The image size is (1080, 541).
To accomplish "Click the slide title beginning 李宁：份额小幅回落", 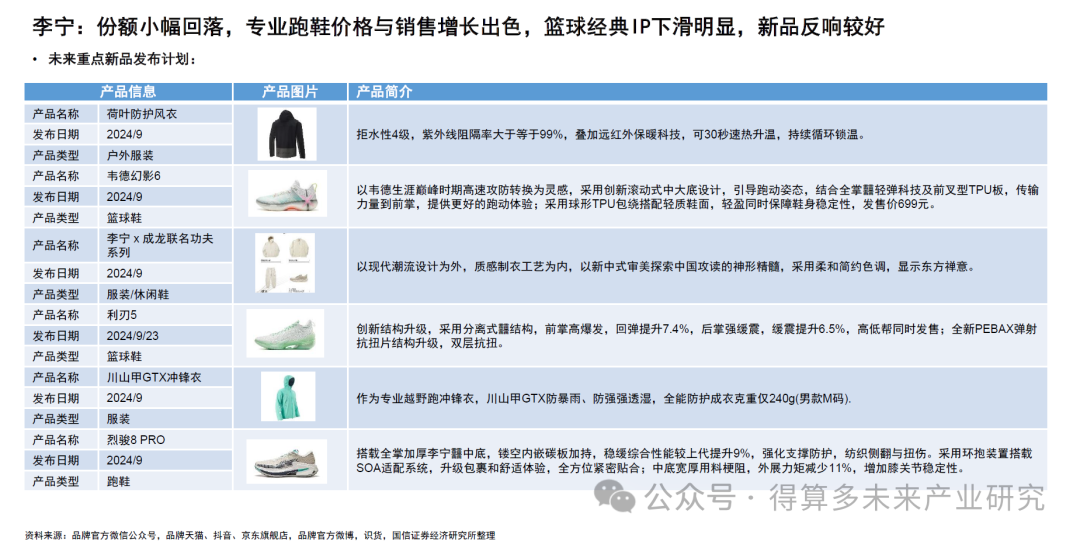I will 458,27.
